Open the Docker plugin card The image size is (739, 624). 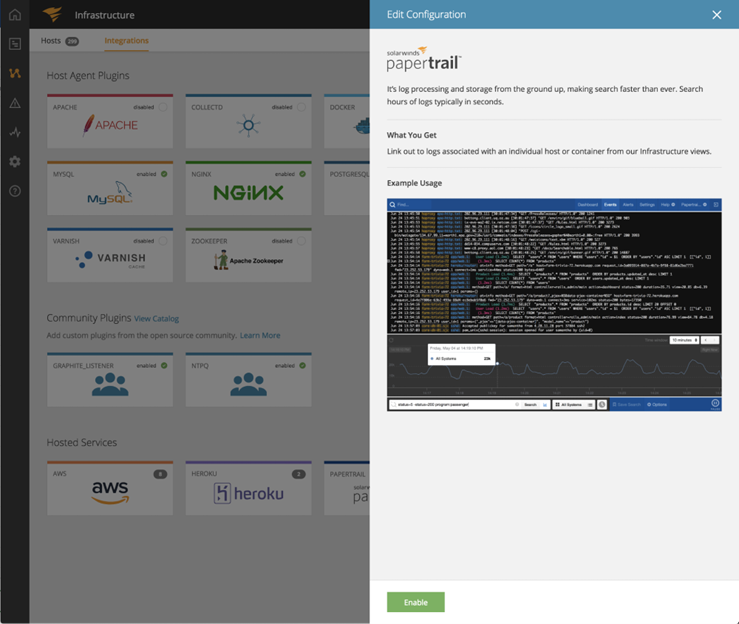pyautogui.click(x=347, y=122)
